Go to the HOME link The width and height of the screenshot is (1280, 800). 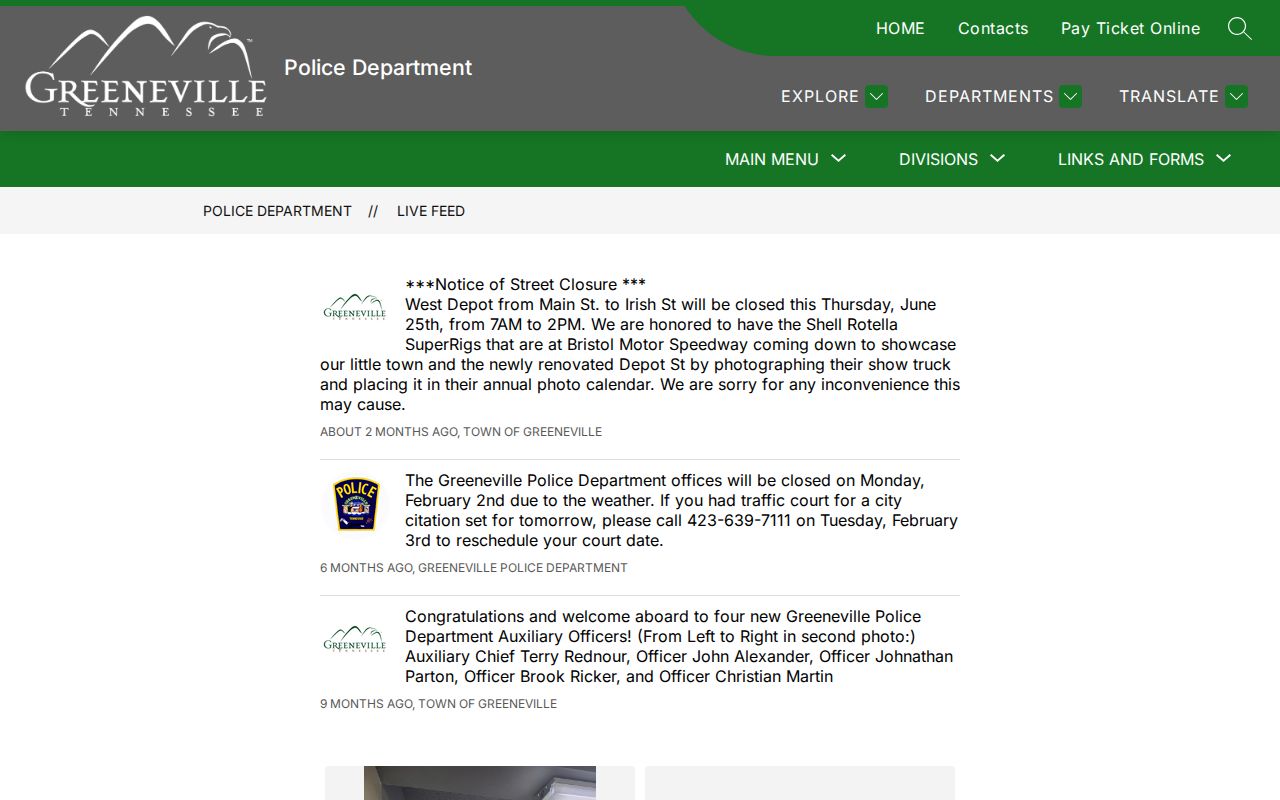(x=900, y=28)
